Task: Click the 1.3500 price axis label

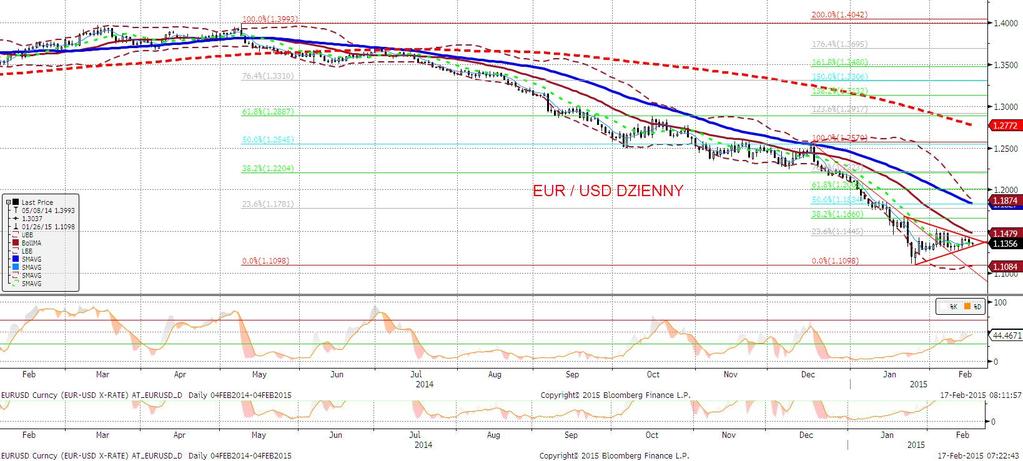Action: pyautogui.click(x=1004, y=65)
